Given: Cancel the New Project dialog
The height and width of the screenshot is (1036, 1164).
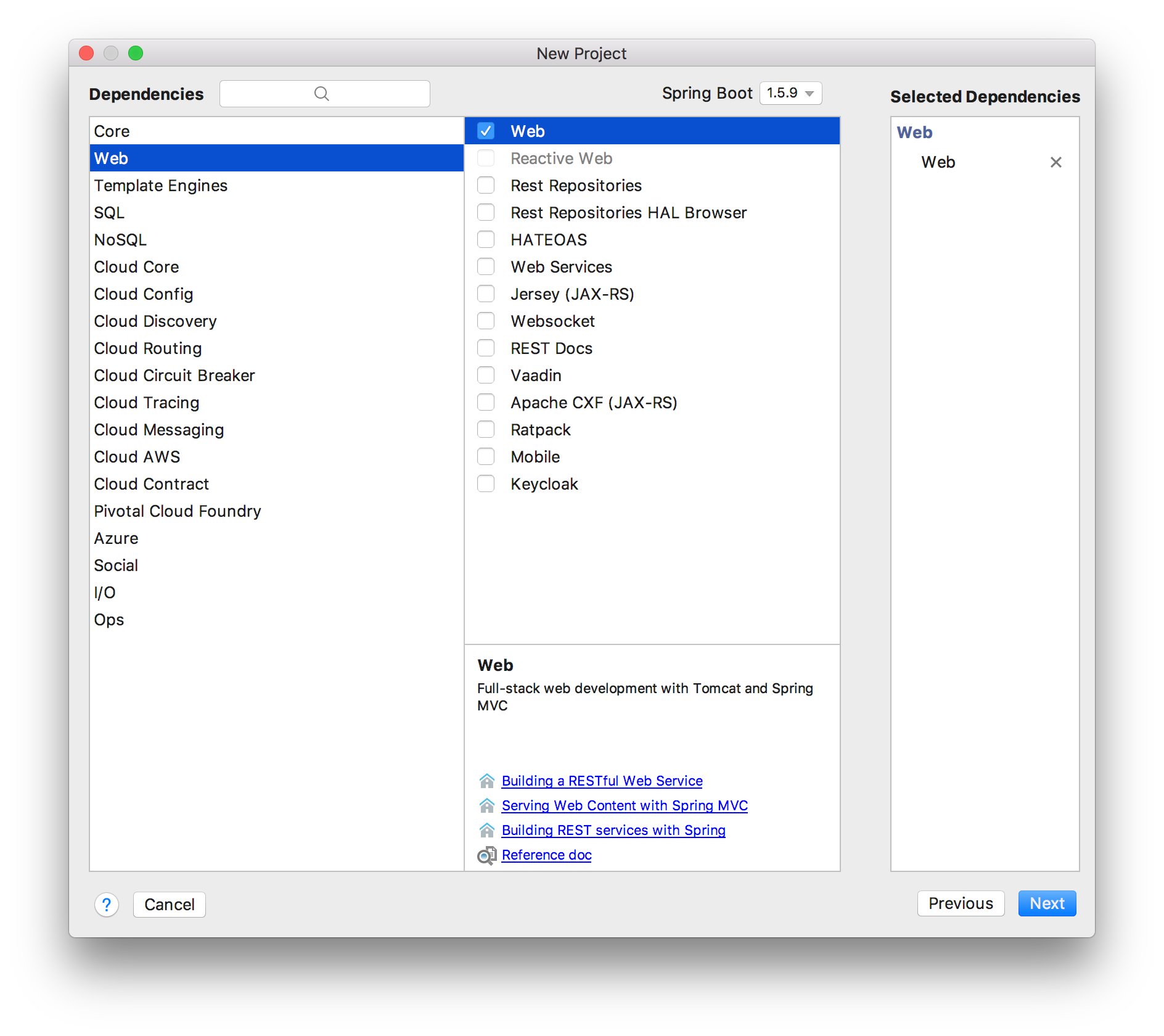Looking at the screenshot, I should (170, 905).
